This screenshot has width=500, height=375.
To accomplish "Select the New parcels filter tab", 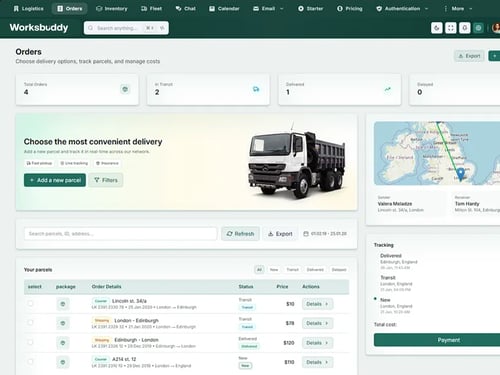I will (x=274, y=270).
